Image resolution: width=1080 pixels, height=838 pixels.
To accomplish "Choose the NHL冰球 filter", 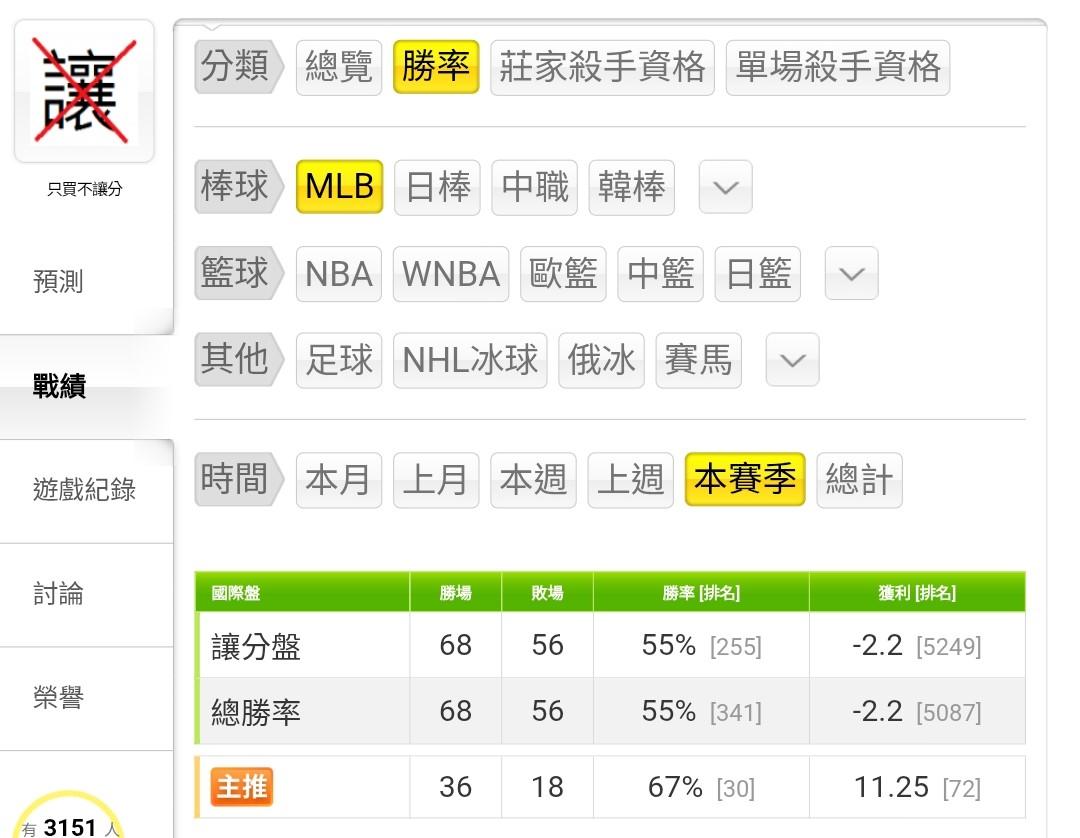I will (x=470, y=360).
